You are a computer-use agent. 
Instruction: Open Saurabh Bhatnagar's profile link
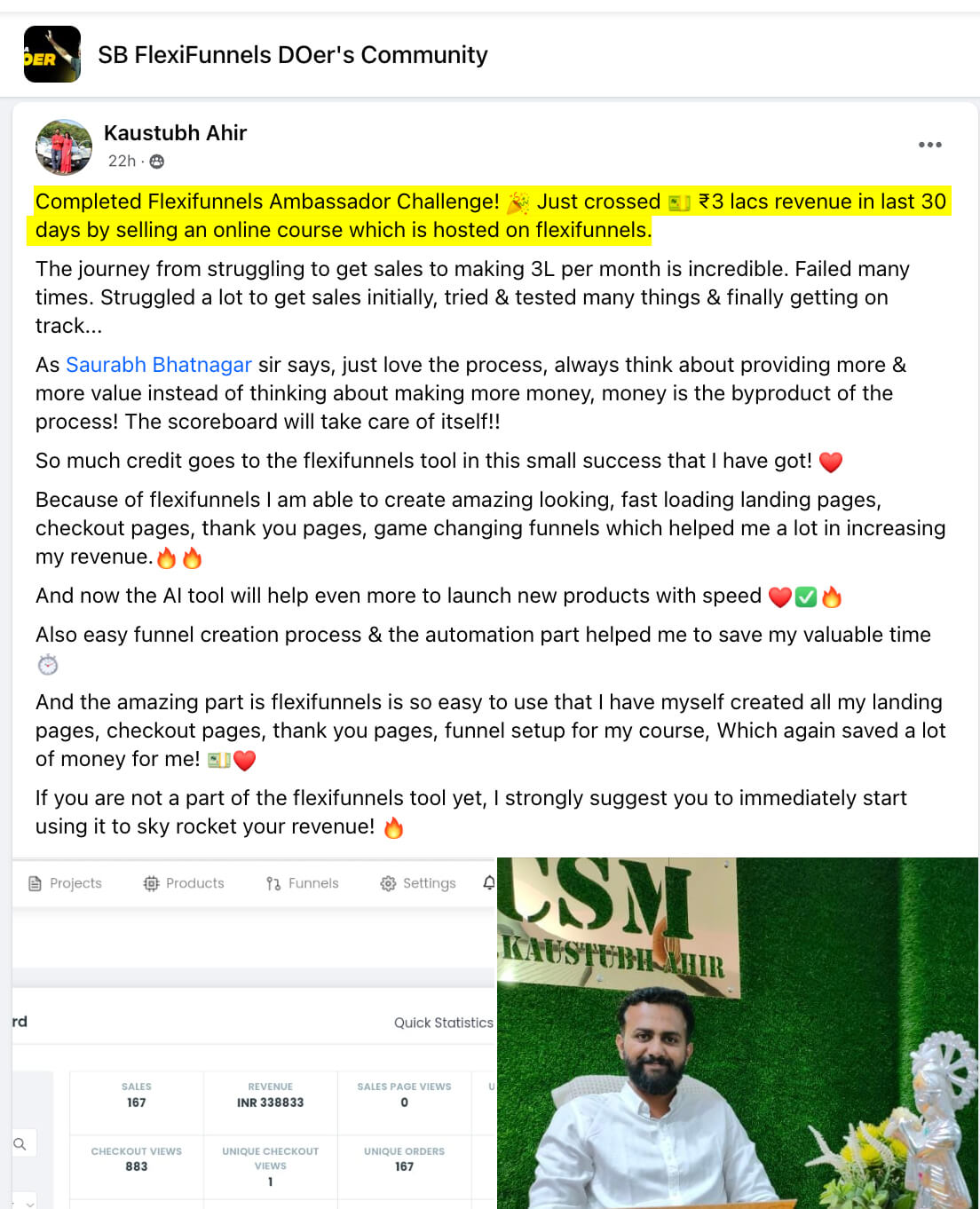click(158, 365)
